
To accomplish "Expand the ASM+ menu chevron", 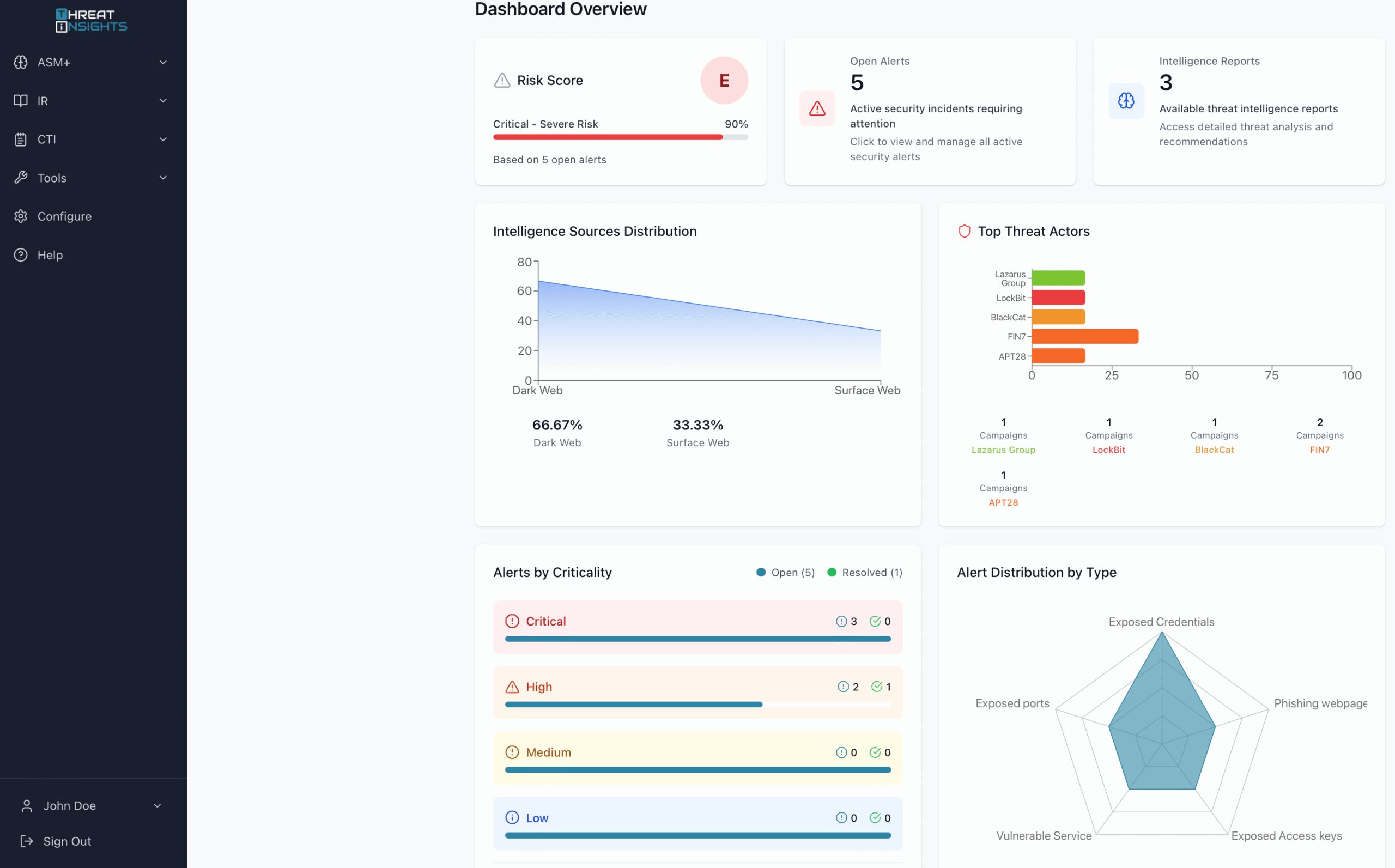I will (163, 62).
